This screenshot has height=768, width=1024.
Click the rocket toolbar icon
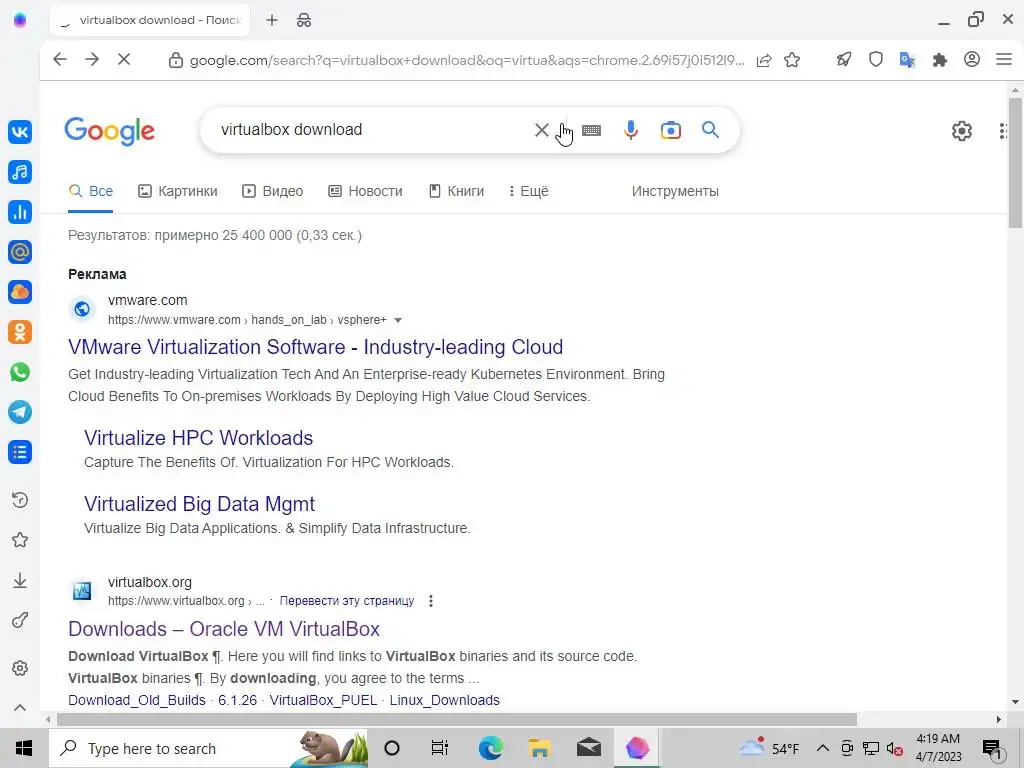coord(844,60)
